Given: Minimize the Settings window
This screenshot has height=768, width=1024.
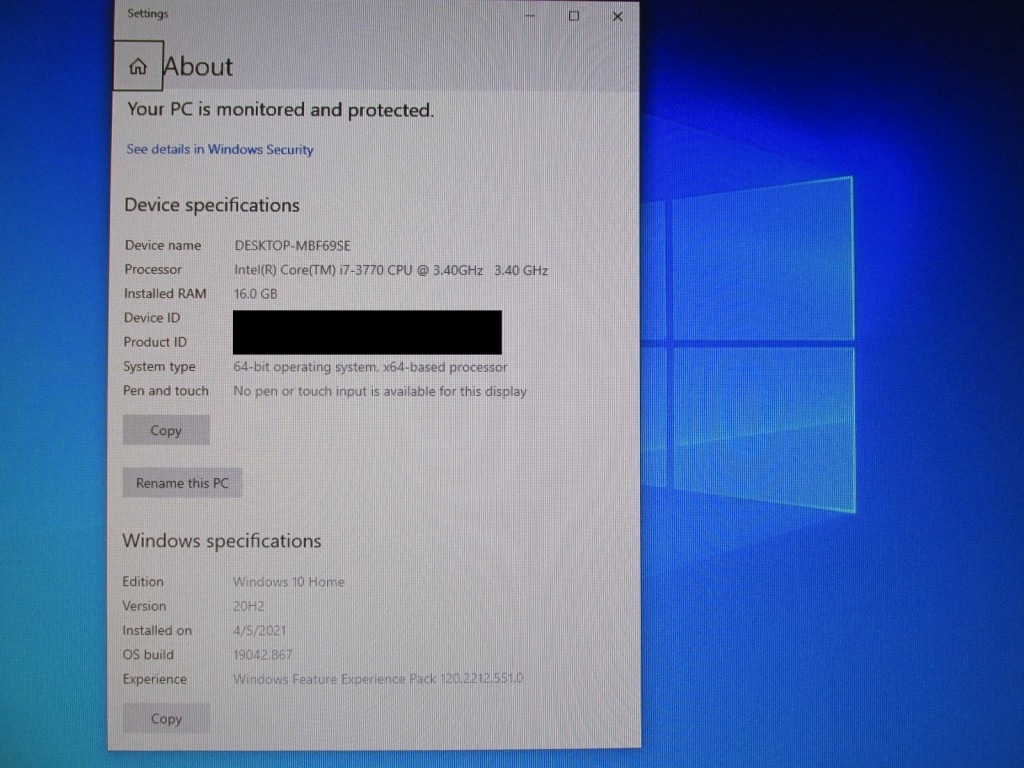Looking at the screenshot, I should [530, 16].
